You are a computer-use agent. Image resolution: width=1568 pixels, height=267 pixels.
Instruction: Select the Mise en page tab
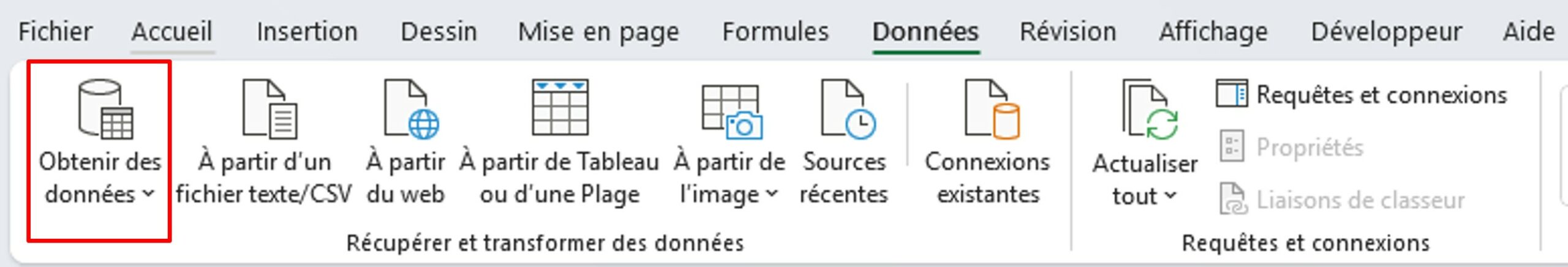(x=598, y=32)
